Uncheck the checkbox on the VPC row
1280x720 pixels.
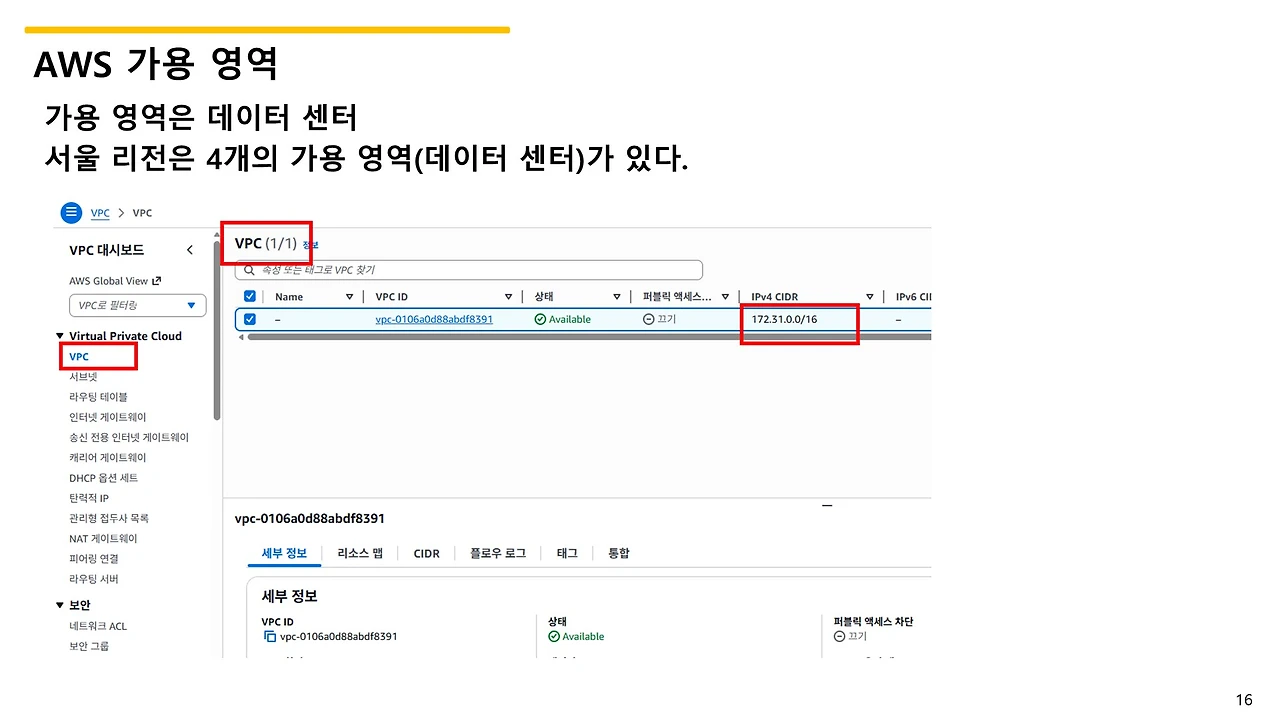[249, 319]
